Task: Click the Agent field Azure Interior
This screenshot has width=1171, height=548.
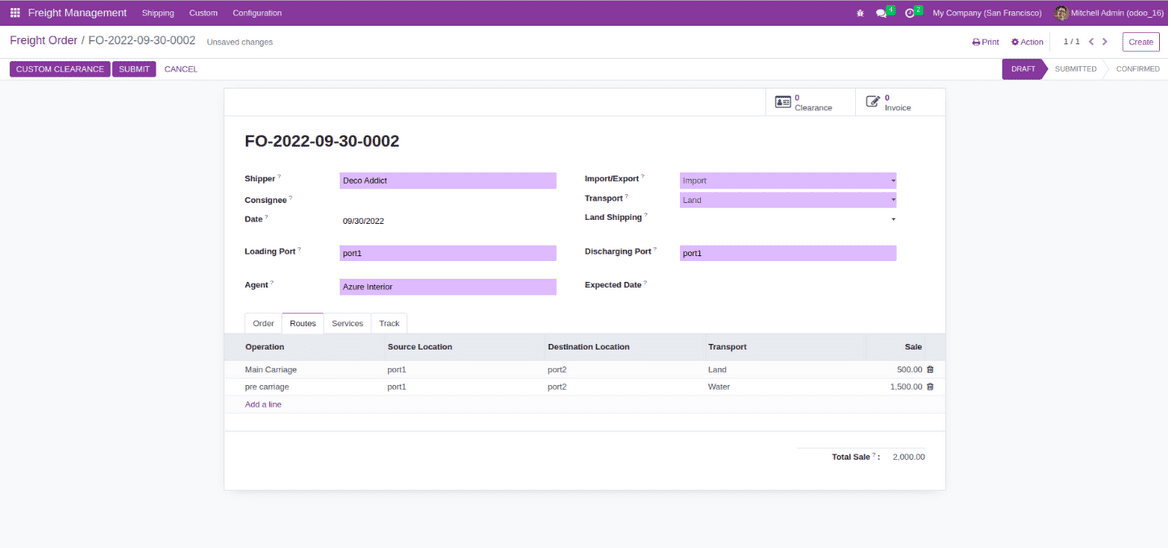Action: 448,287
